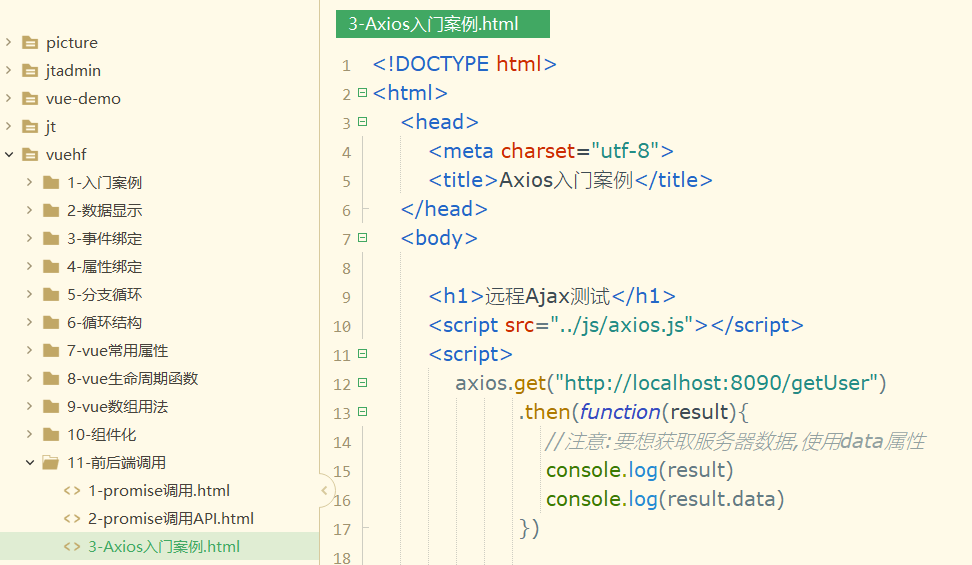This screenshot has height=565, width=972.
Task: Click line number 10 in the gutter
Action: (342, 326)
